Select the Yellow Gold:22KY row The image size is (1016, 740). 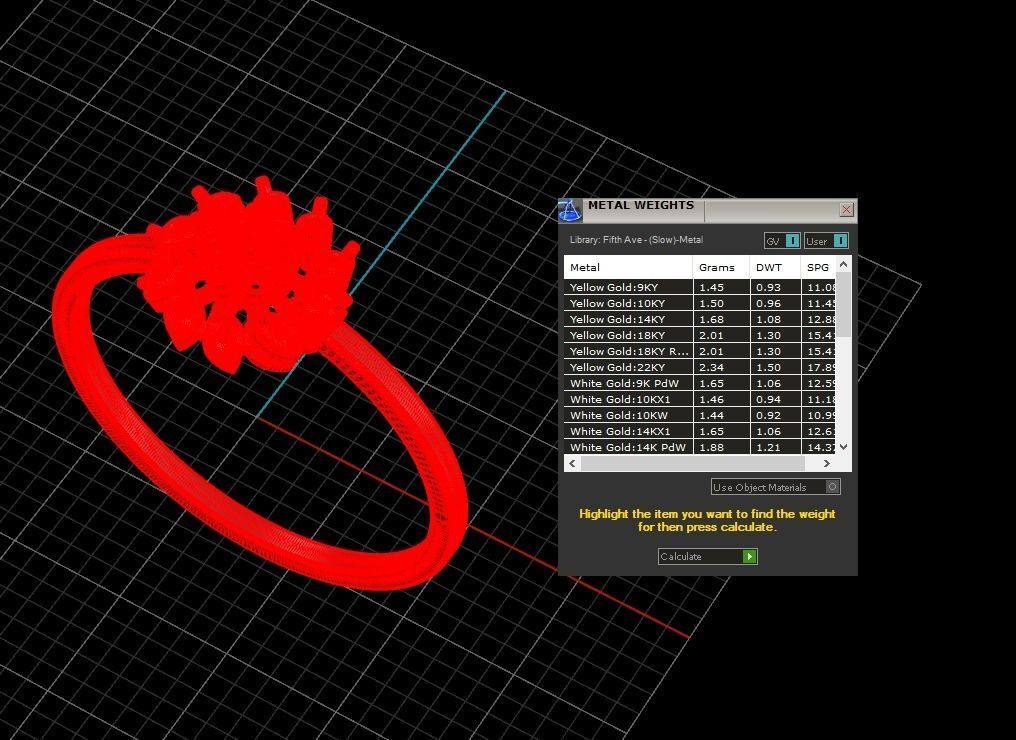700,367
